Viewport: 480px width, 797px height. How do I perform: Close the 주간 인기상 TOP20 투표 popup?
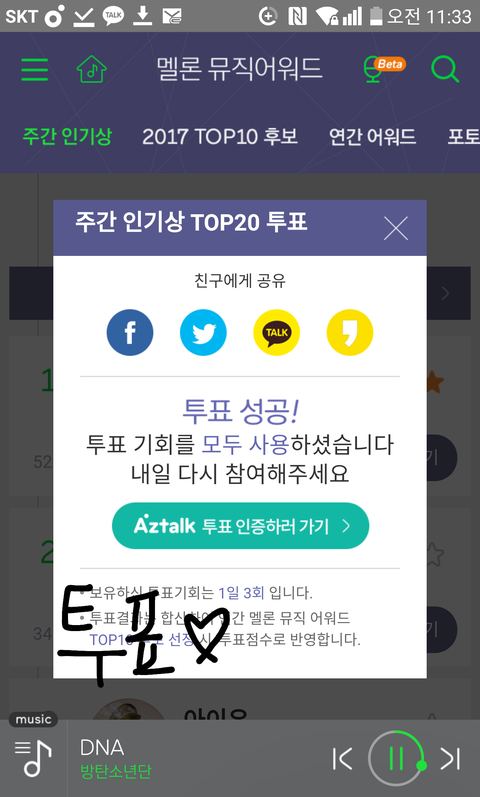pos(396,228)
